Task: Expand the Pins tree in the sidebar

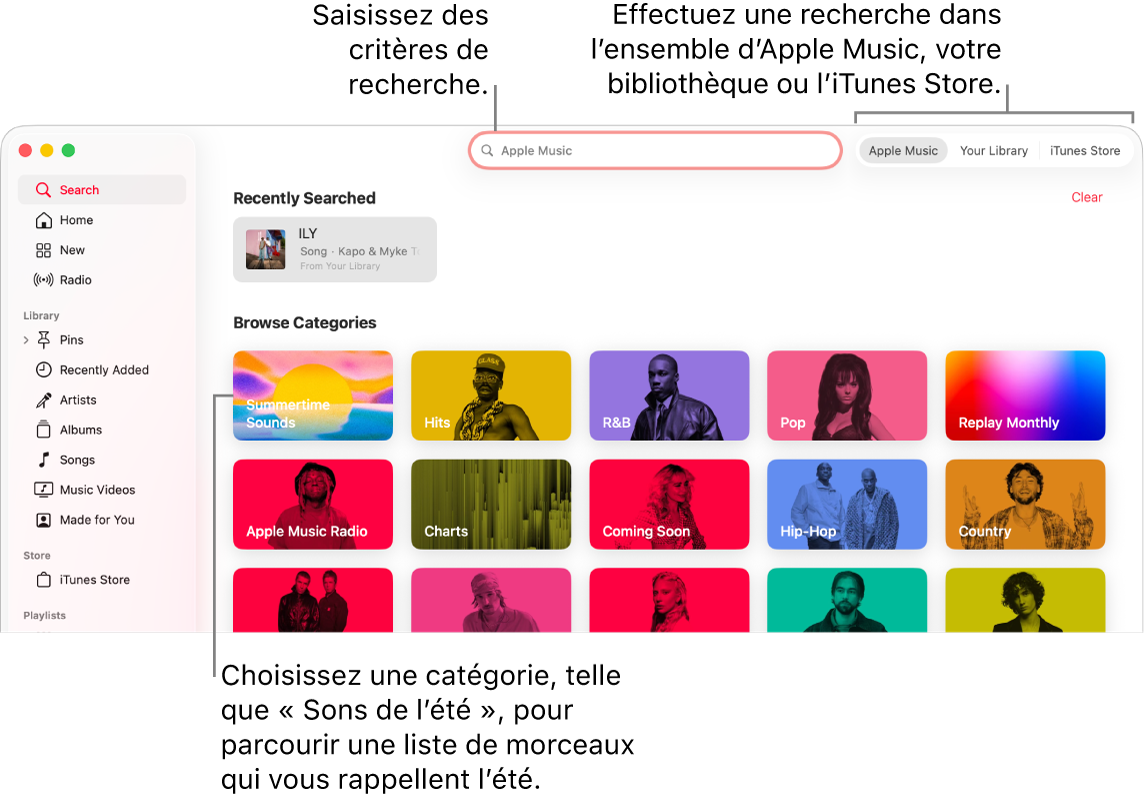Action: pyautogui.click(x=25, y=340)
